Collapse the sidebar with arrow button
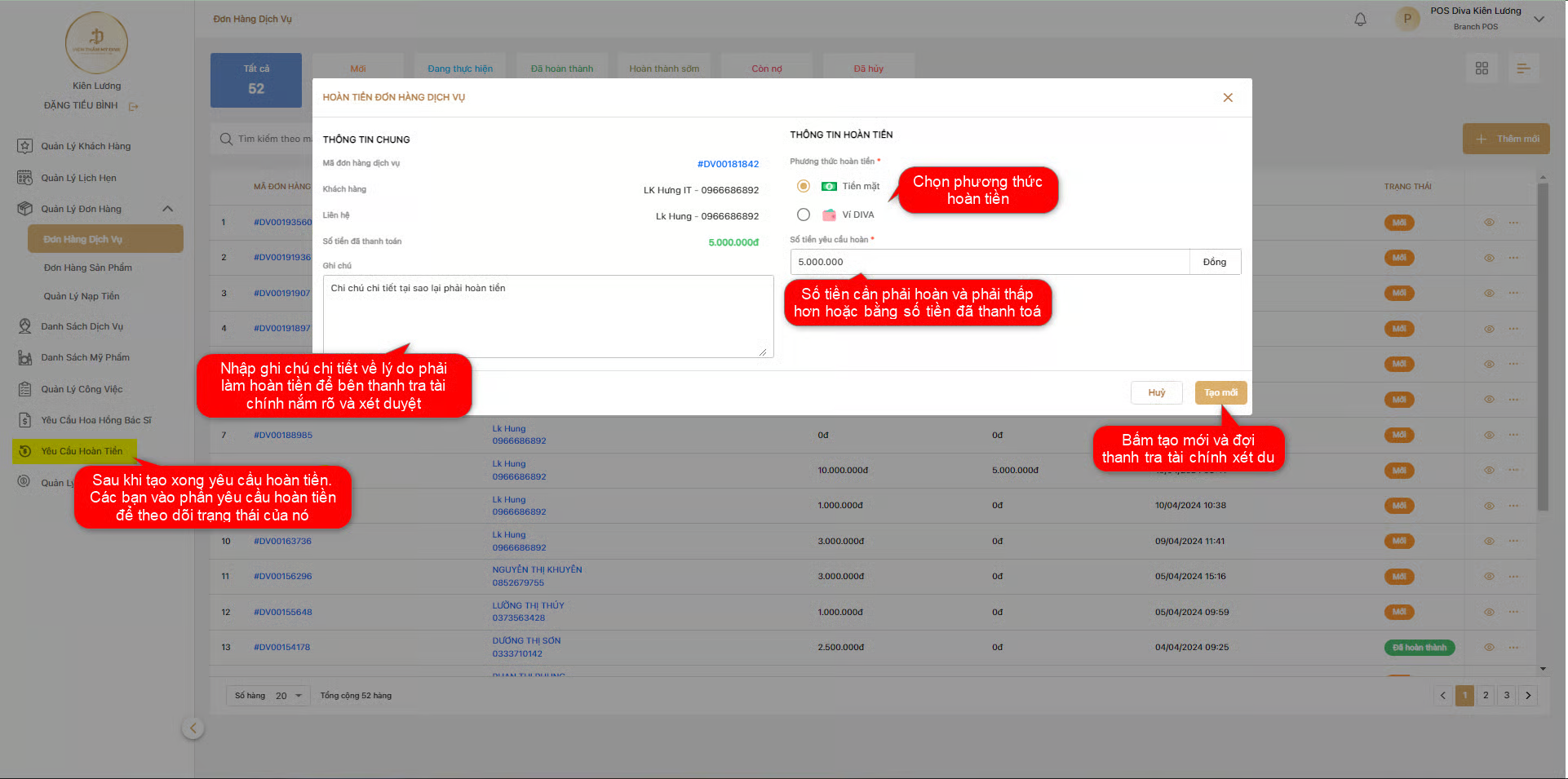Viewport: 1568px width, 779px height. pyautogui.click(x=193, y=728)
